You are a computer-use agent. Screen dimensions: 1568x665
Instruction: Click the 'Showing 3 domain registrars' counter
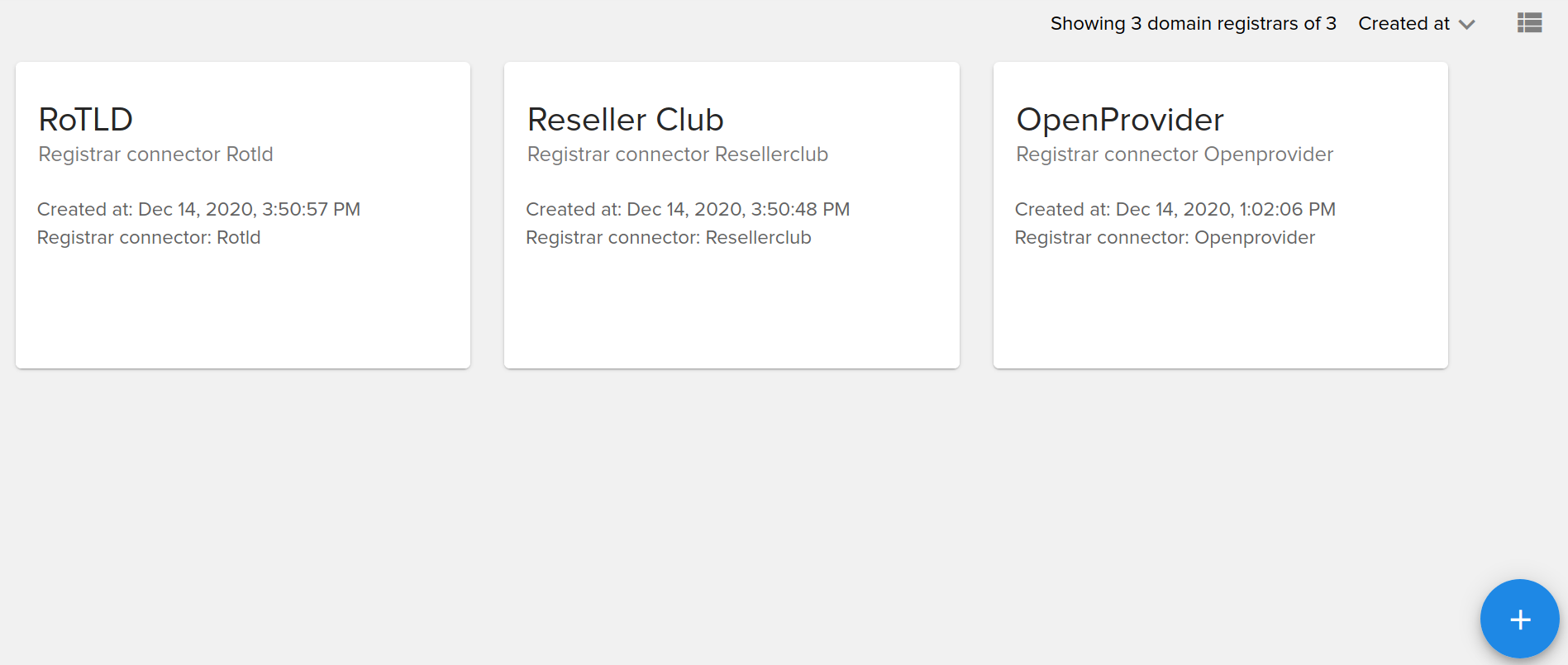tap(1193, 24)
